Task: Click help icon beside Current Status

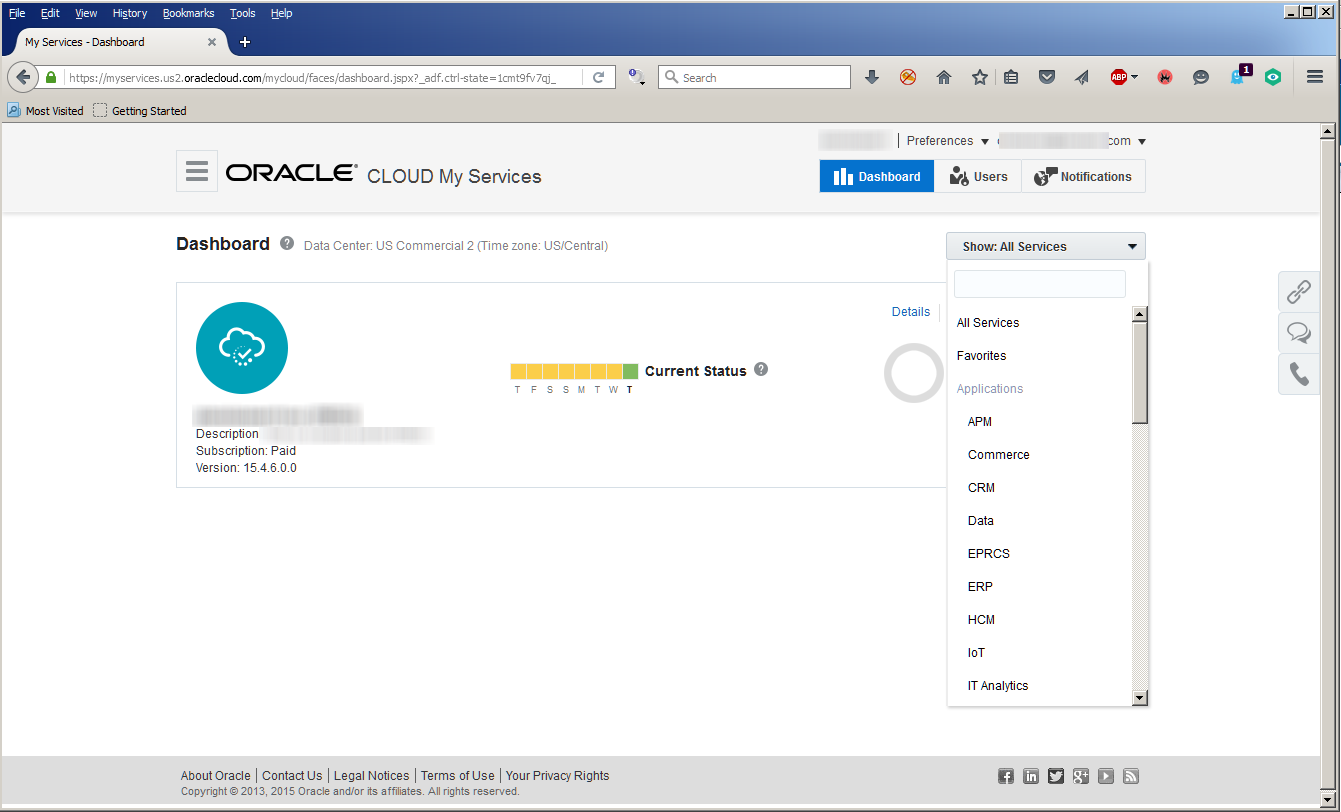Action: [761, 369]
